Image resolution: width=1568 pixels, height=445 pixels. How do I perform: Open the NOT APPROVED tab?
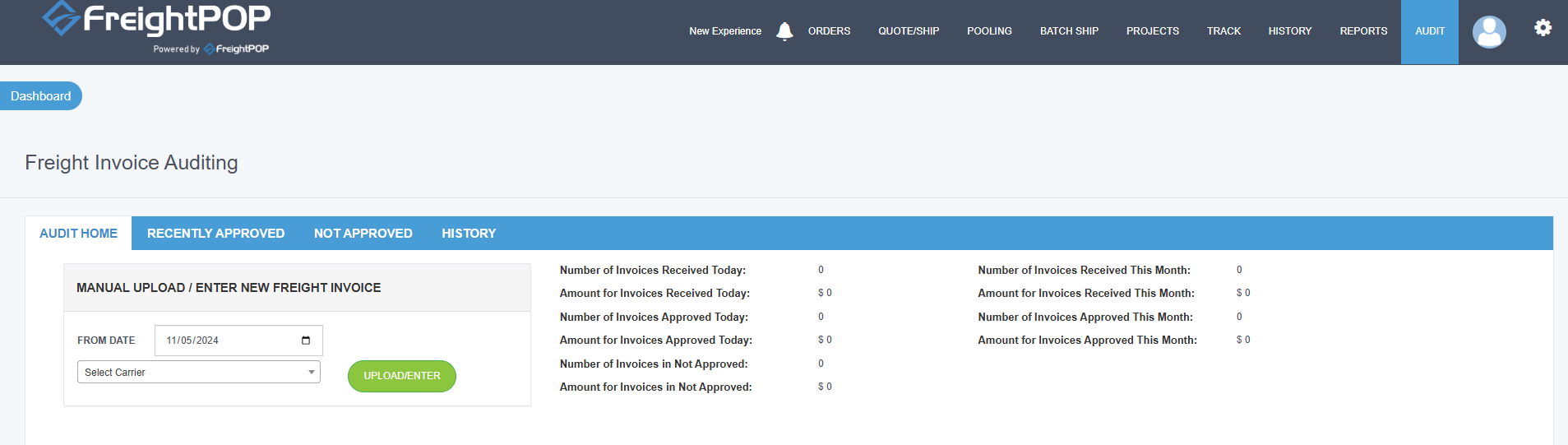coord(363,234)
